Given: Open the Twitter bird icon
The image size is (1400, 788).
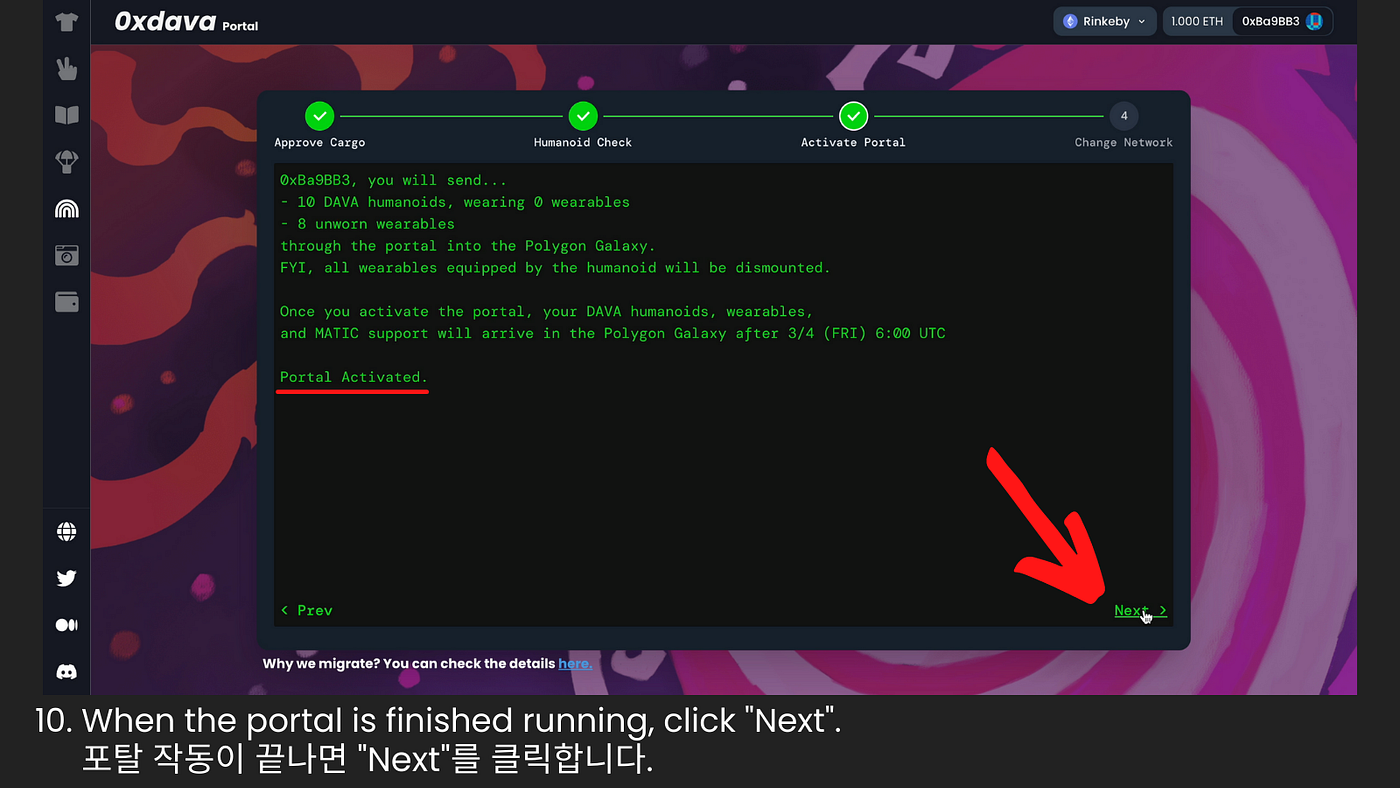Looking at the screenshot, I should coord(67,578).
